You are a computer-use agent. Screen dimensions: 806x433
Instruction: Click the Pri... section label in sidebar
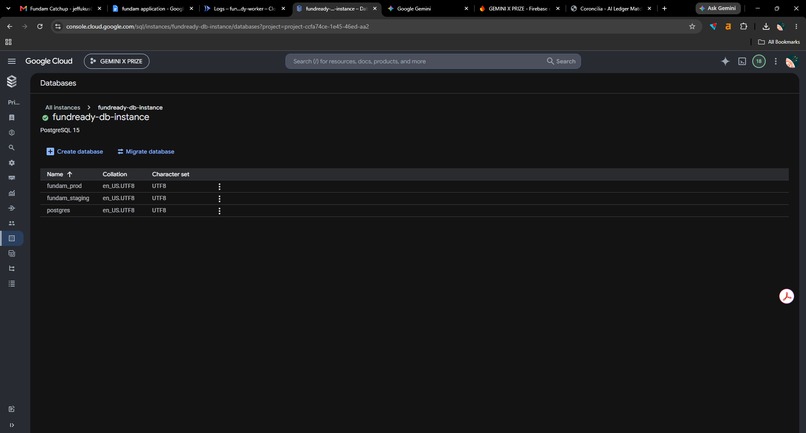point(13,102)
